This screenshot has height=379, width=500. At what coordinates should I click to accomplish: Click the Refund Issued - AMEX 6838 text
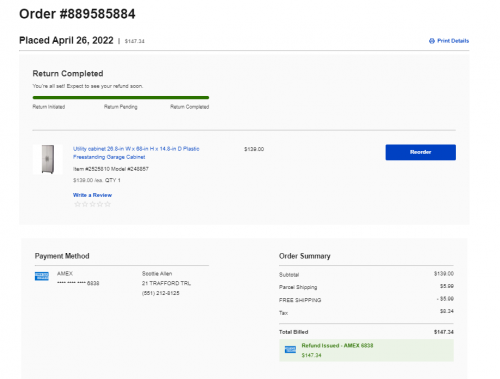tap(337, 346)
